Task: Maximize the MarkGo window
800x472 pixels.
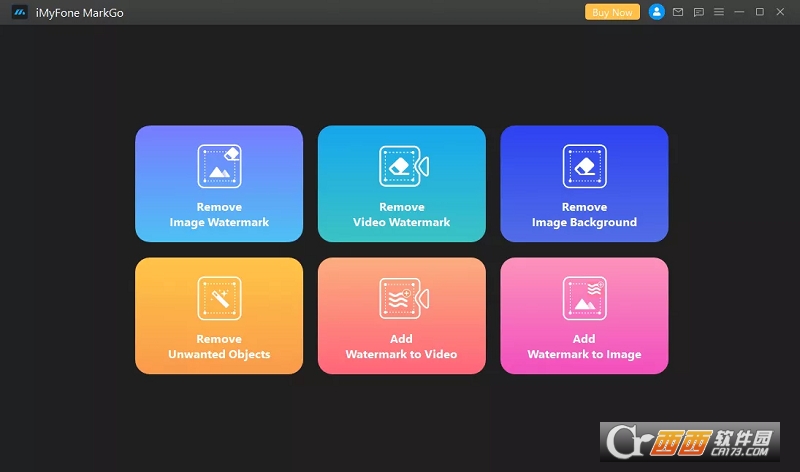Action: (759, 12)
